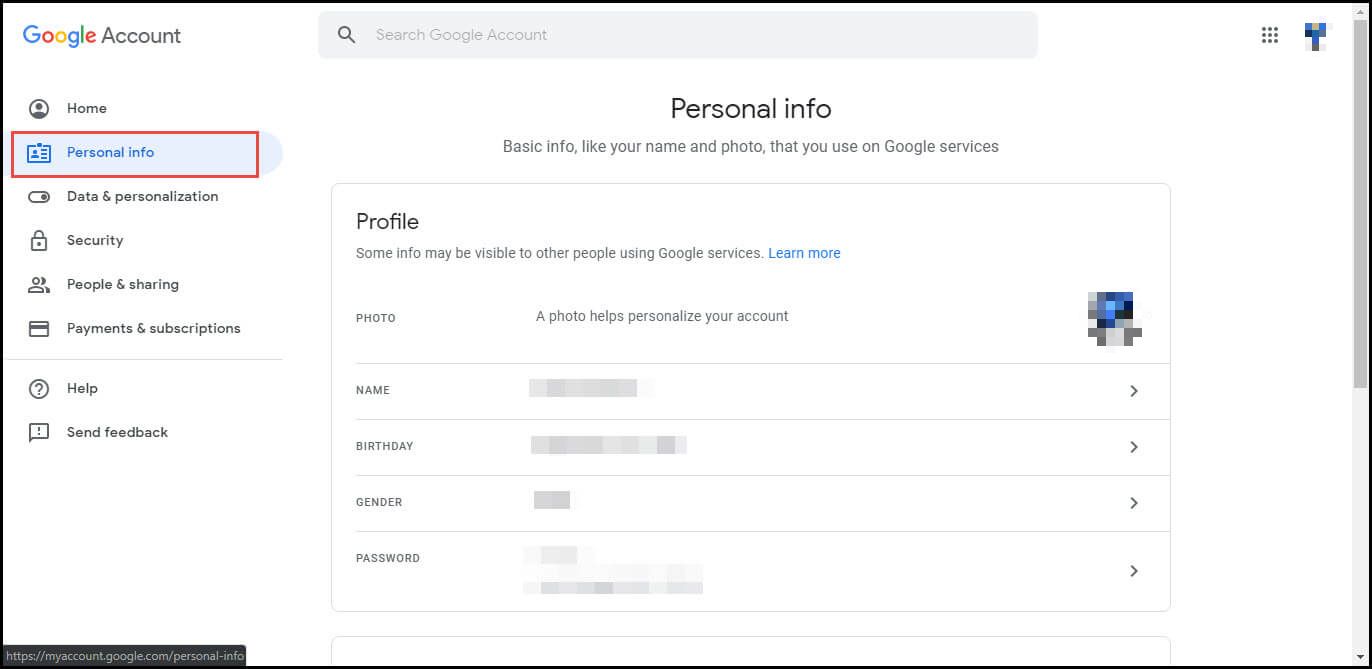Click the Help question mark icon
The image size is (1372, 669).
click(x=39, y=389)
